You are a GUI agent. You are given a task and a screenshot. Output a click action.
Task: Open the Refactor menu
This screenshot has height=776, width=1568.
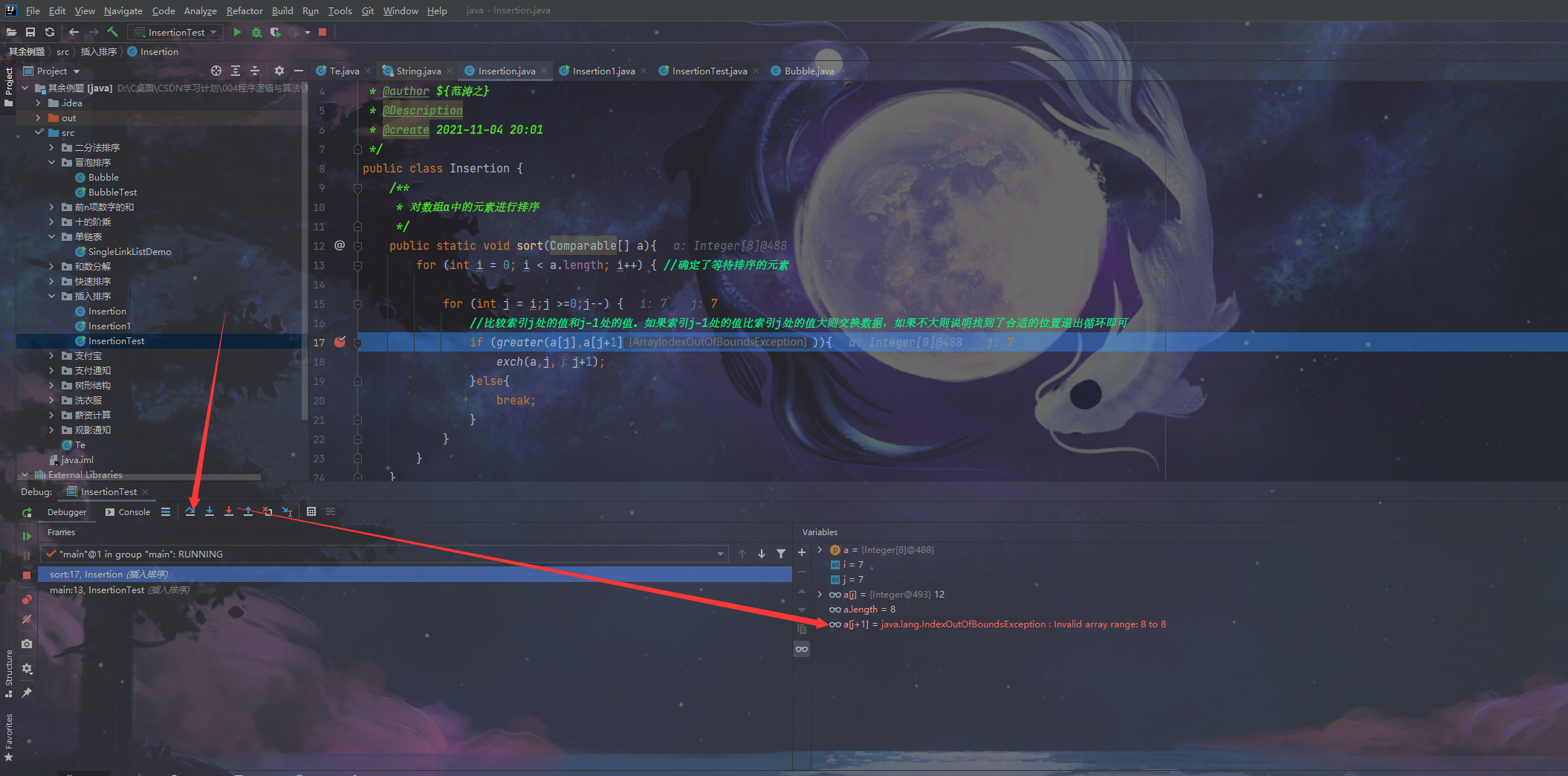click(x=244, y=10)
